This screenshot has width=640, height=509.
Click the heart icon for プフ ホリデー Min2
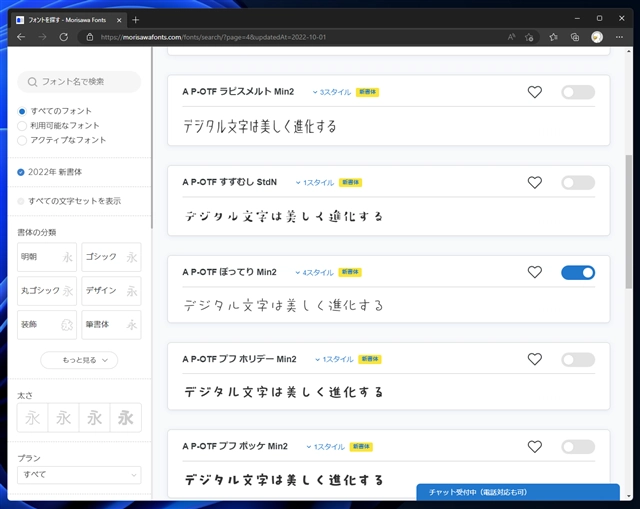click(x=535, y=359)
